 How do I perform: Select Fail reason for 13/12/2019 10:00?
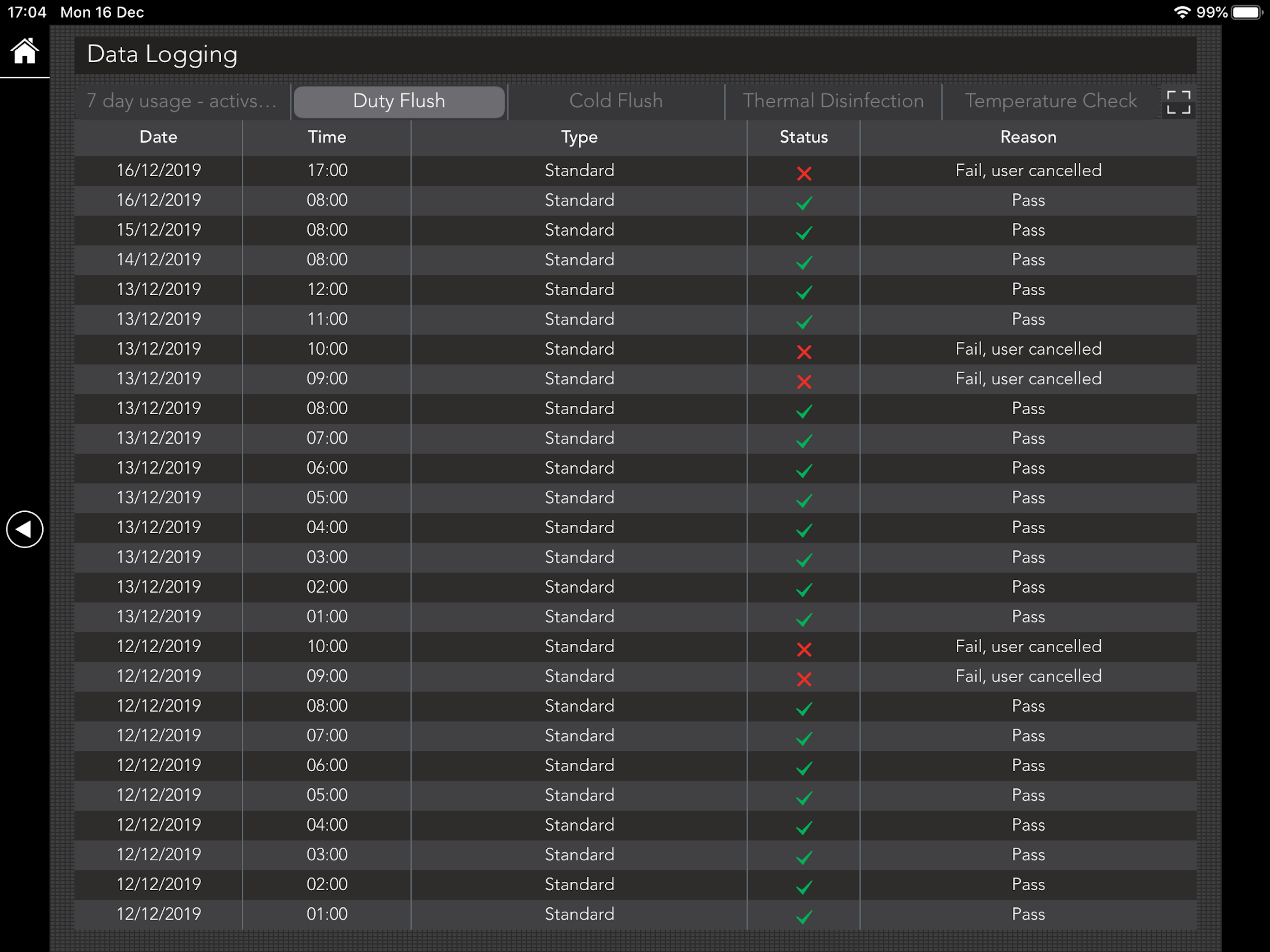coord(1028,349)
